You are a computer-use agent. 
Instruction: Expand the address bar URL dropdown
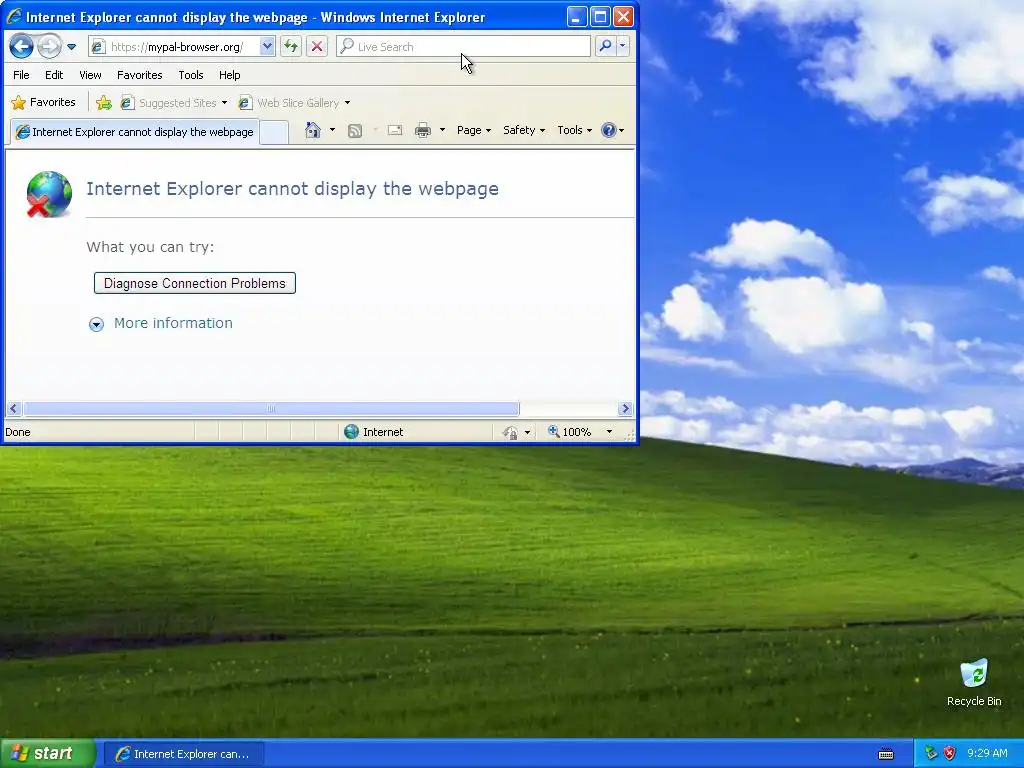267,46
